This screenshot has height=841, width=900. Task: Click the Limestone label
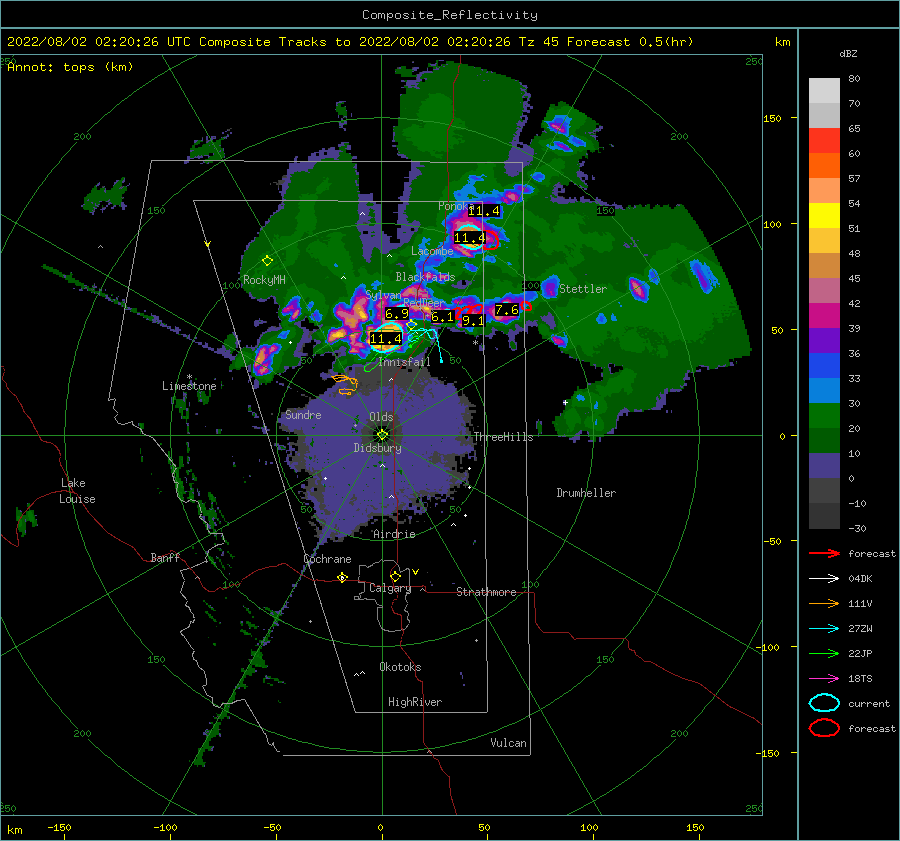(x=189, y=386)
